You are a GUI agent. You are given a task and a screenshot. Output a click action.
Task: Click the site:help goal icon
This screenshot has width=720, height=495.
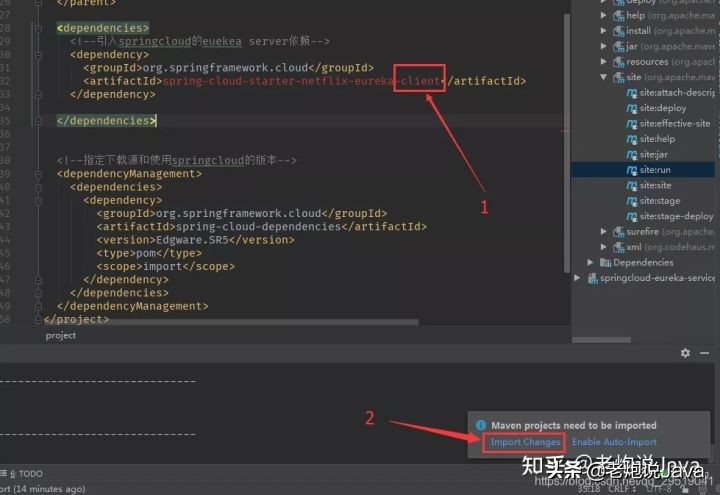click(x=632, y=139)
